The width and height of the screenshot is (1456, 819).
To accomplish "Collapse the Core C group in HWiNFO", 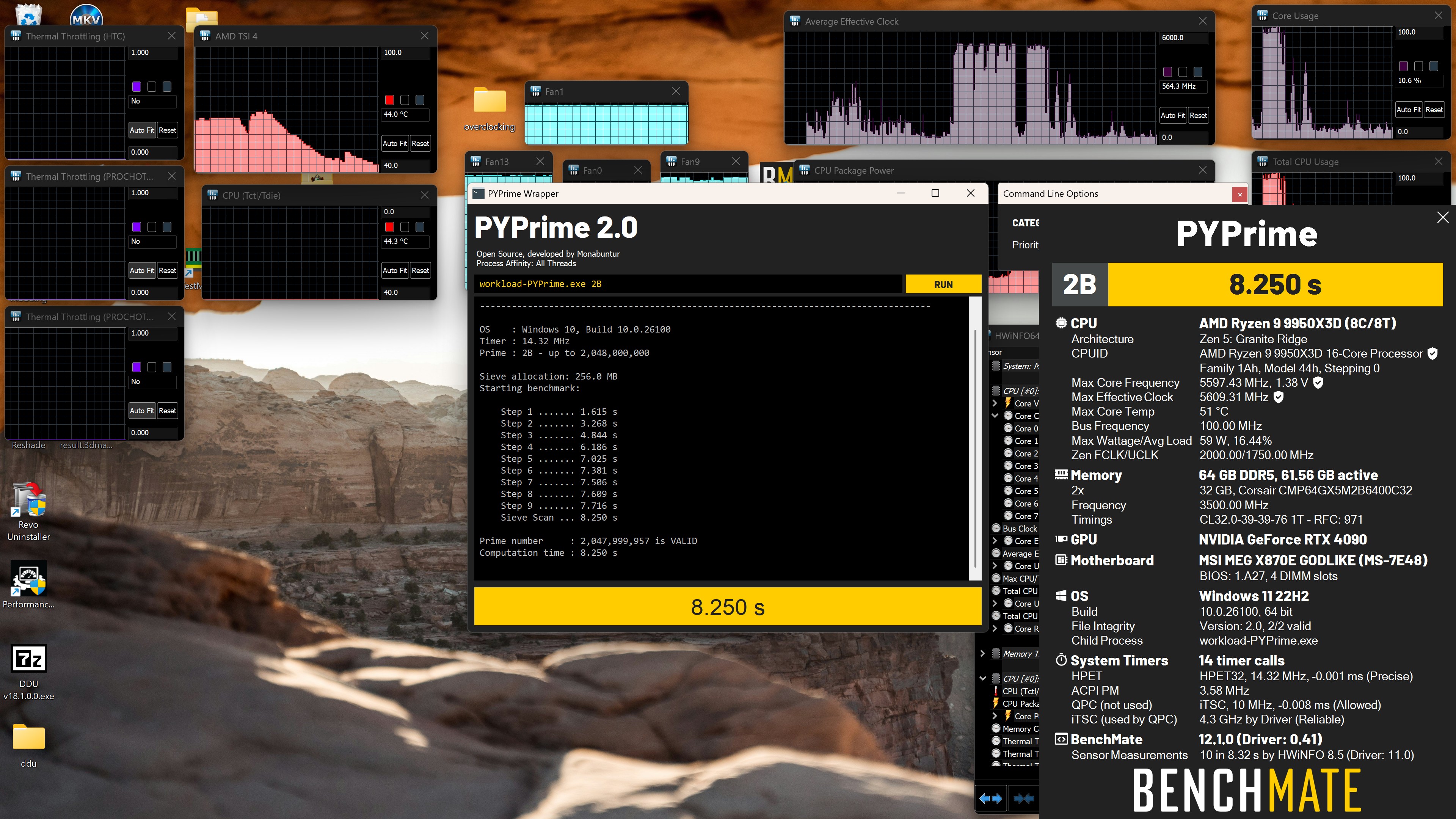I will click(x=995, y=416).
